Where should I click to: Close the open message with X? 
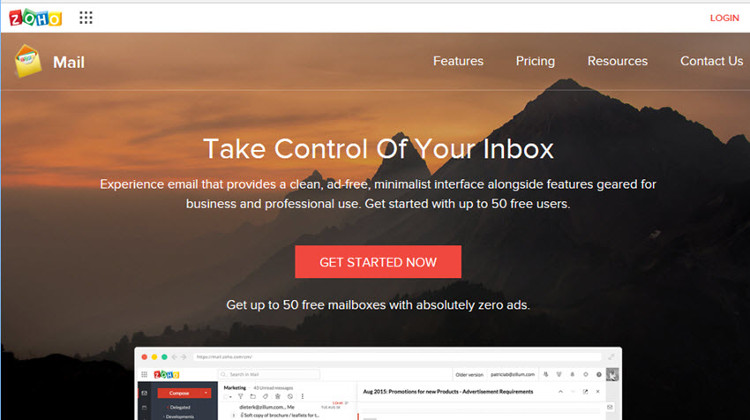(x=597, y=391)
